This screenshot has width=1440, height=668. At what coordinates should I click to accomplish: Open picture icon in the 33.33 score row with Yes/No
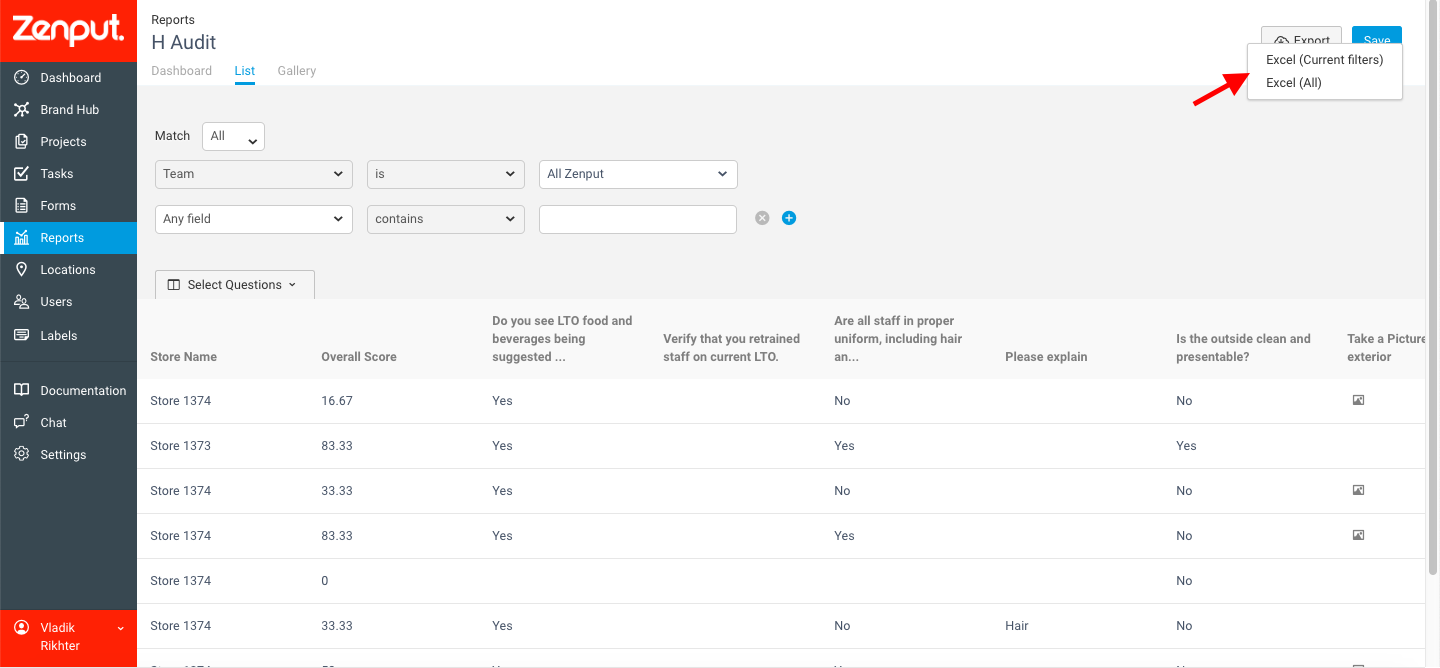(x=1358, y=490)
